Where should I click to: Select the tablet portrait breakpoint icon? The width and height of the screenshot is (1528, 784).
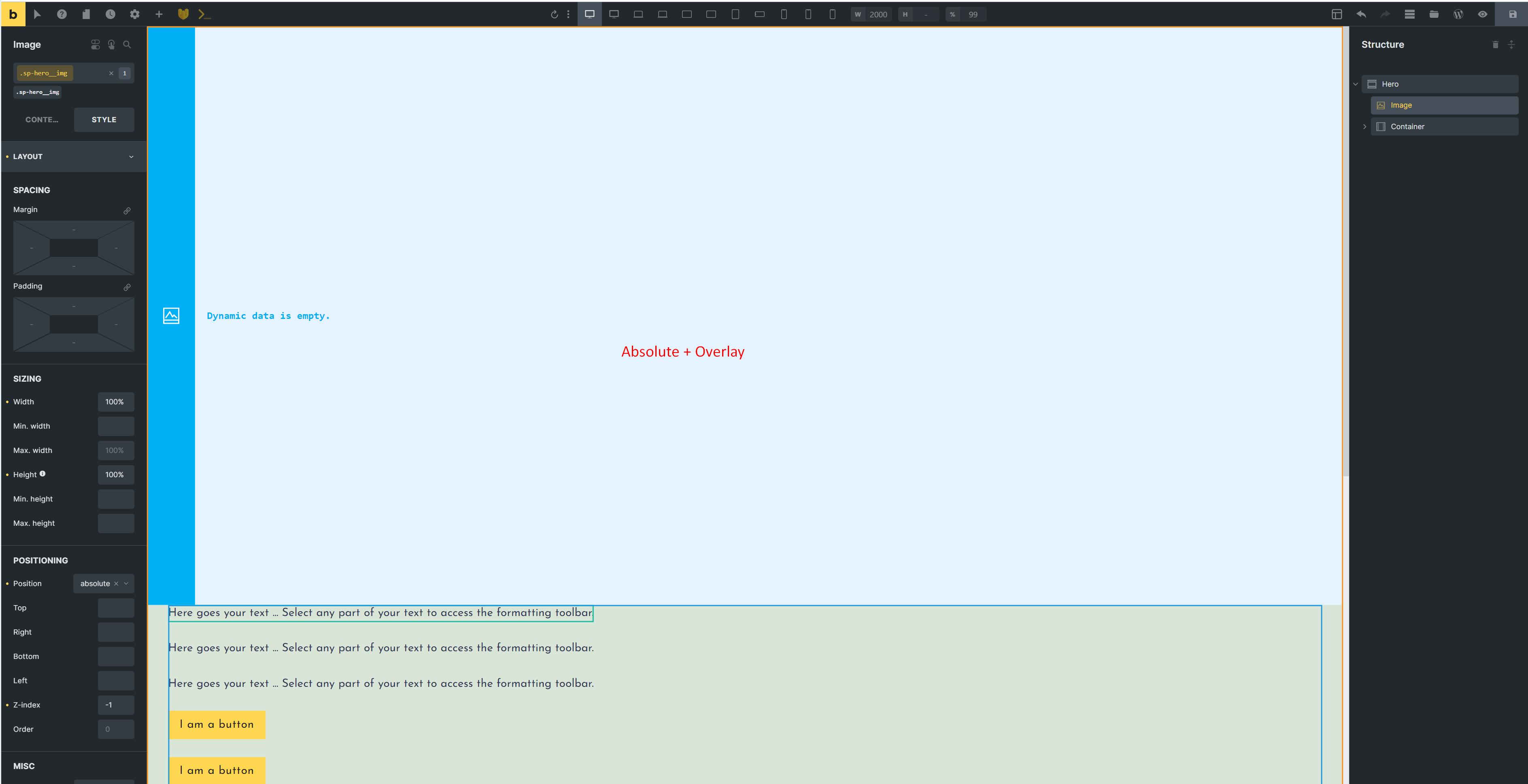pyautogui.click(x=735, y=14)
